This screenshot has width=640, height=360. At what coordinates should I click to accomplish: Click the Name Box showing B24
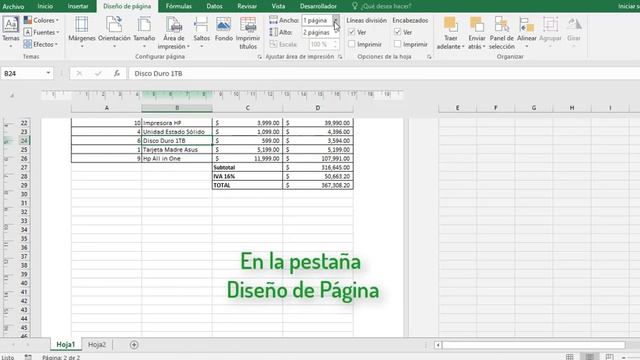[22, 73]
